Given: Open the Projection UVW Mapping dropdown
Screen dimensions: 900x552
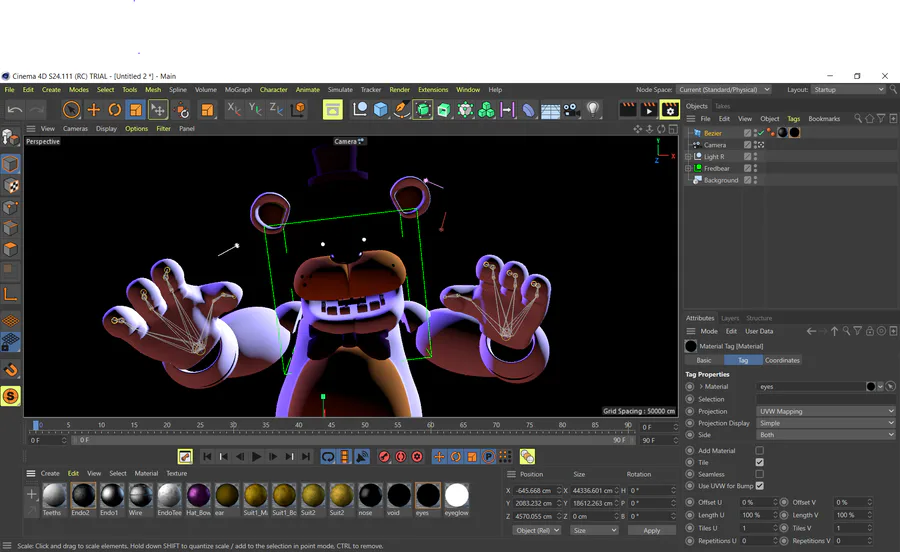Looking at the screenshot, I should point(826,411).
